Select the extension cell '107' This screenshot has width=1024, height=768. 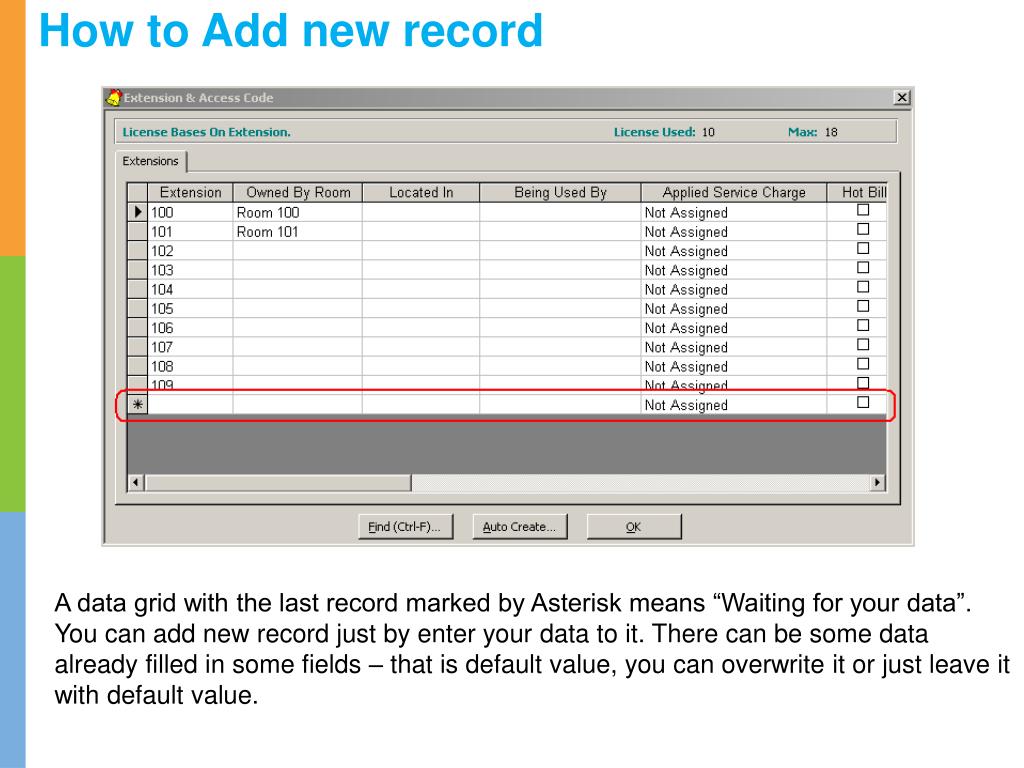click(190, 347)
